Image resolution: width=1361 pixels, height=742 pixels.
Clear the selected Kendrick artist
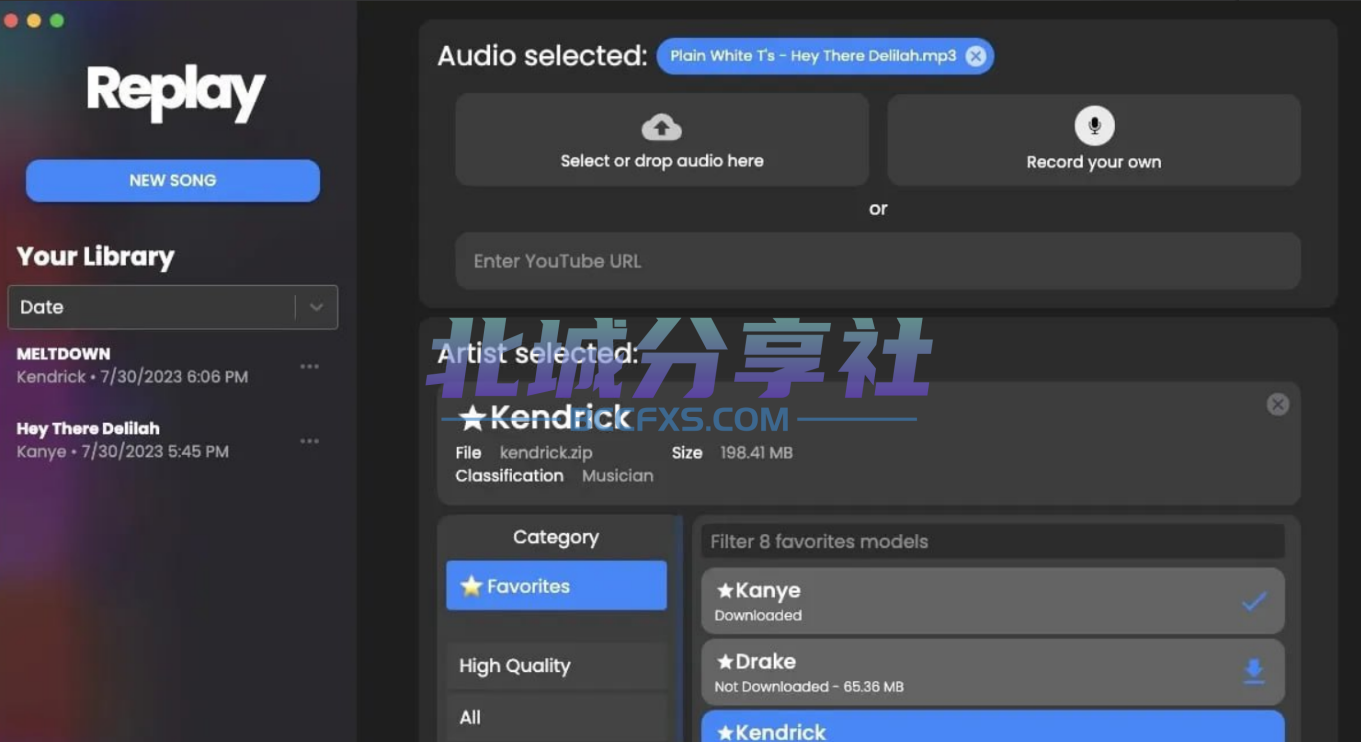(1278, 404)
